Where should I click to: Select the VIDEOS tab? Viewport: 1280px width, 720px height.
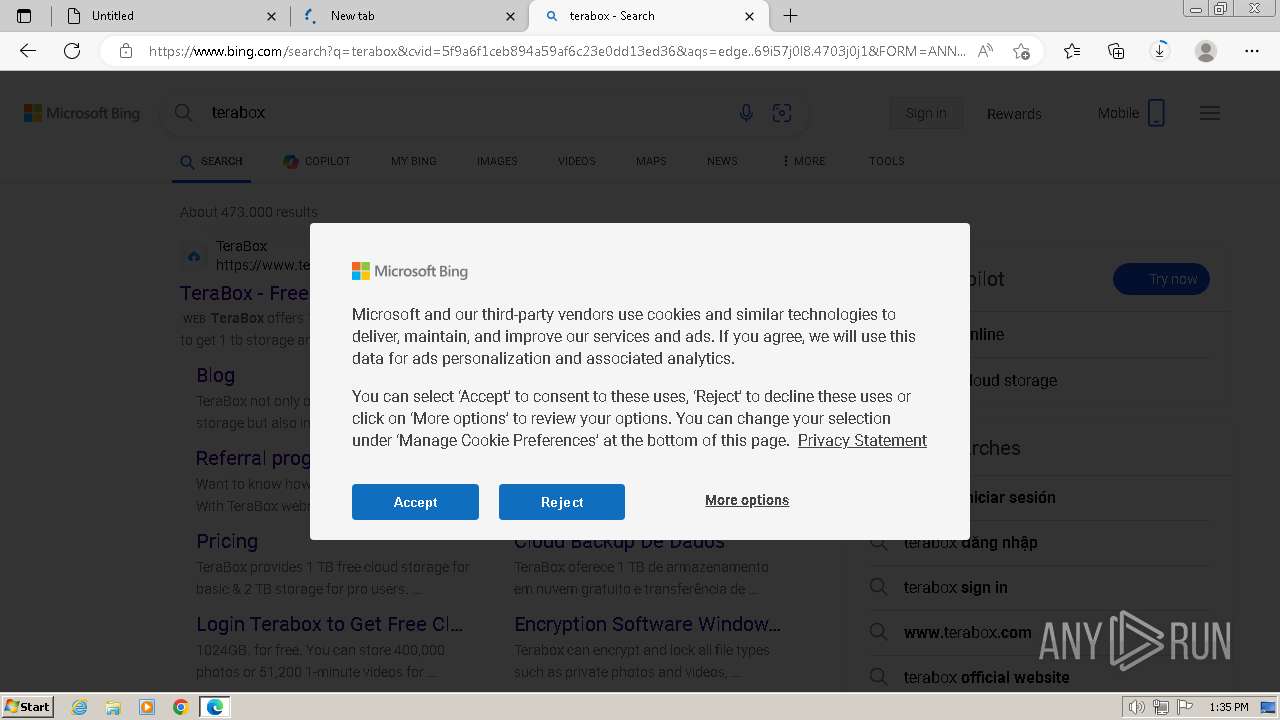click(577, 161)
